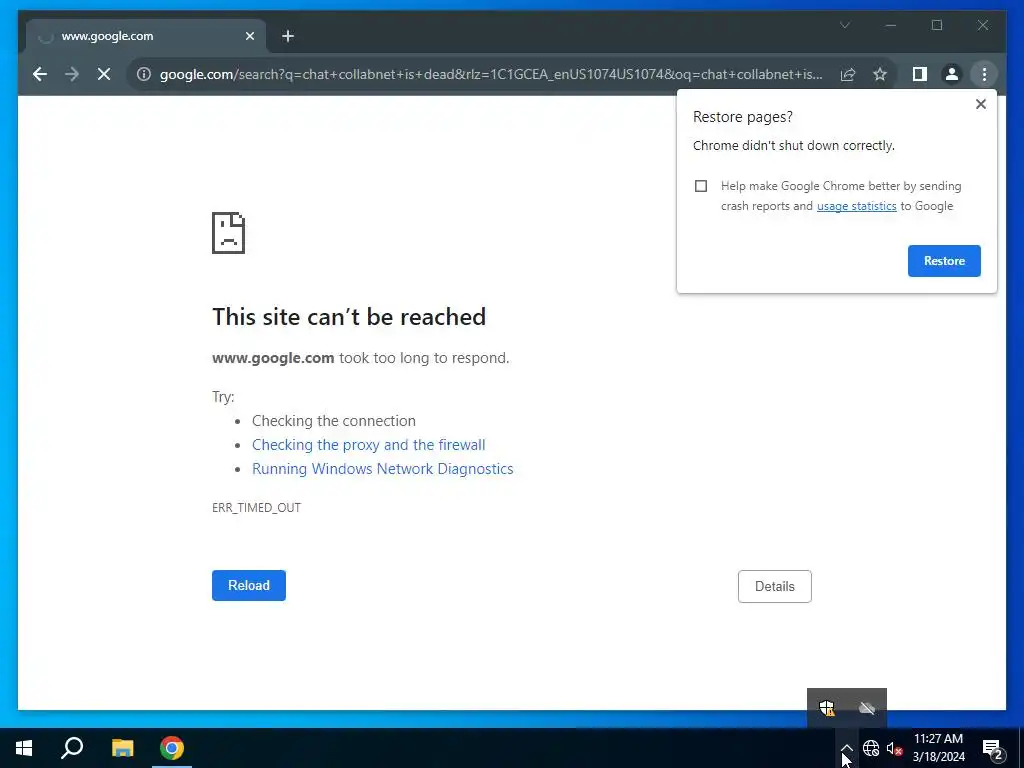1024x768 pixels.
Task: Close the www.google.com tab
Action: click(249, 37)
